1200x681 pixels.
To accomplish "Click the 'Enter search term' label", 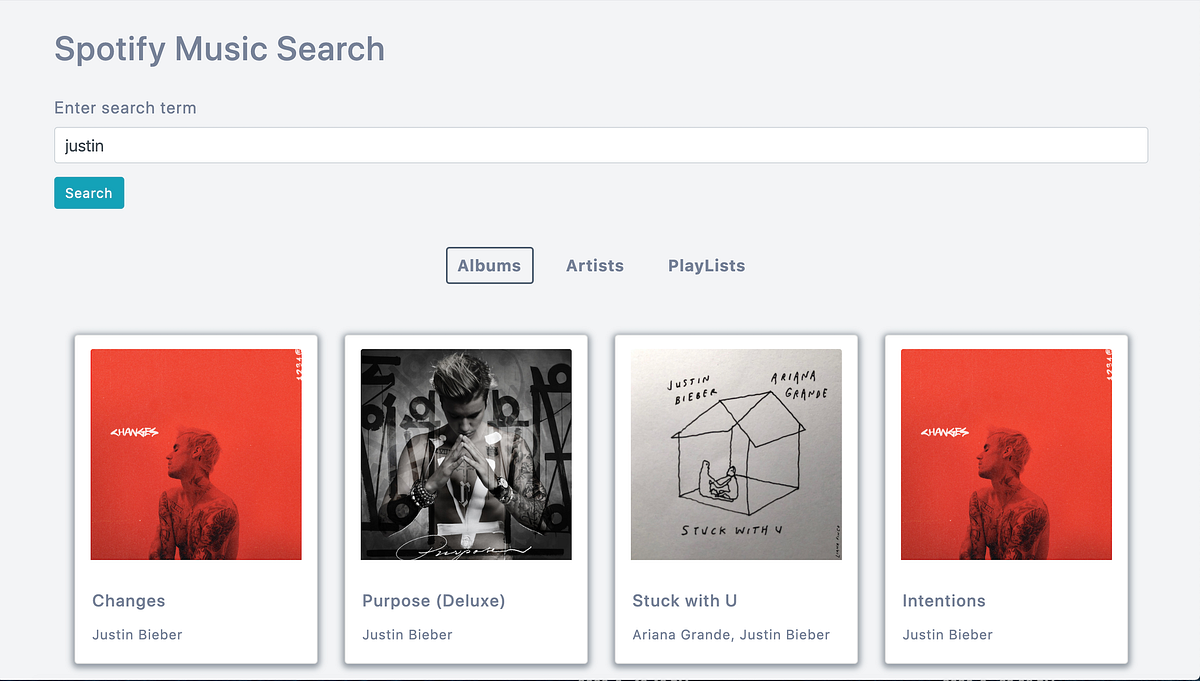I will pyautogui.click(x=125, y=107).
